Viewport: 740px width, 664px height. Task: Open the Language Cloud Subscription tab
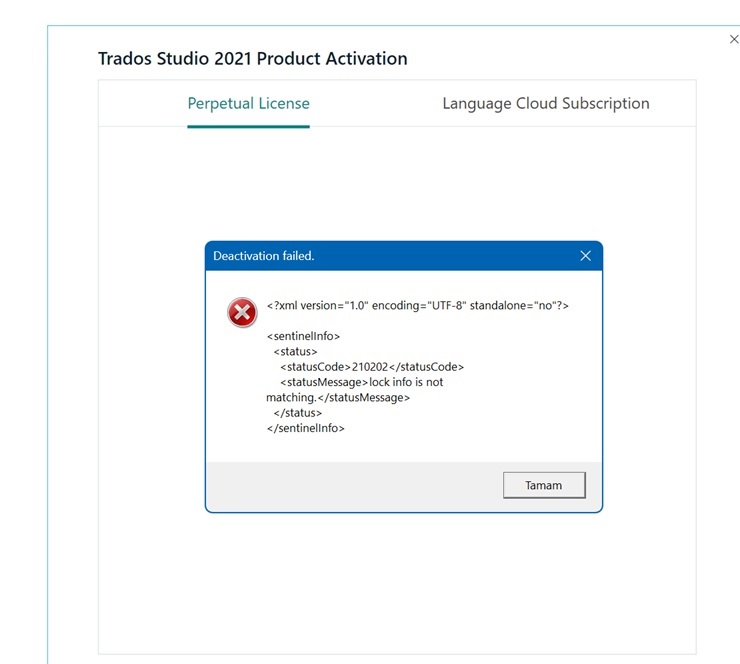point(546,104)
